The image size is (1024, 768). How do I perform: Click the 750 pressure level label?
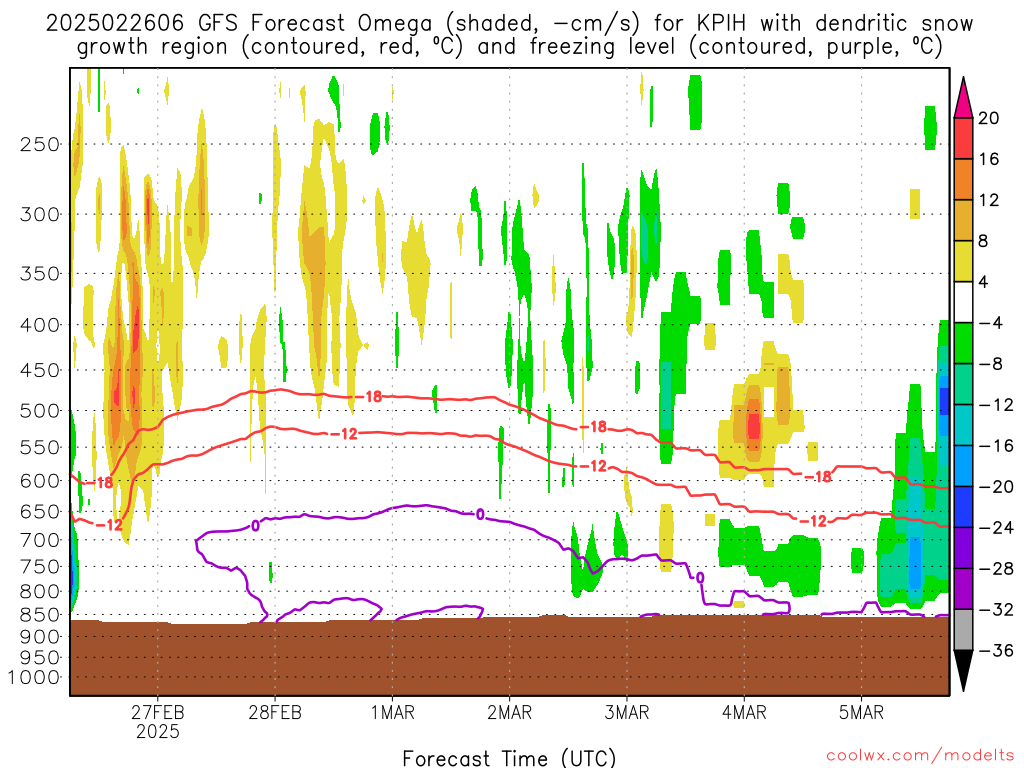click(40, 567)
